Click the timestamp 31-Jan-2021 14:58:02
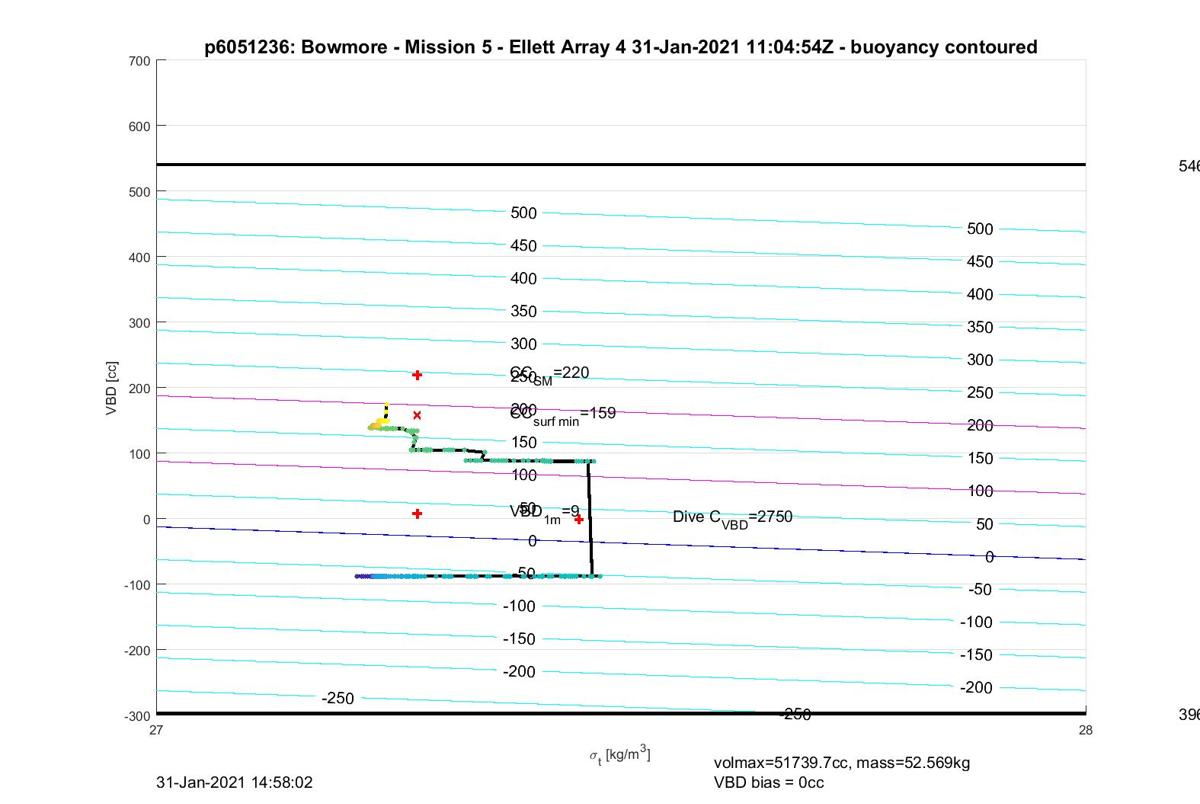 click(235, 782)
